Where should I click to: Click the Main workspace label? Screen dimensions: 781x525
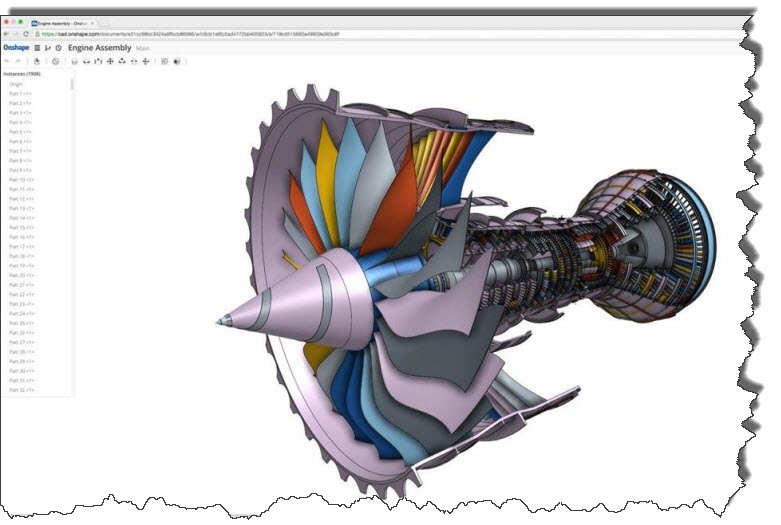tap(142, 47)
